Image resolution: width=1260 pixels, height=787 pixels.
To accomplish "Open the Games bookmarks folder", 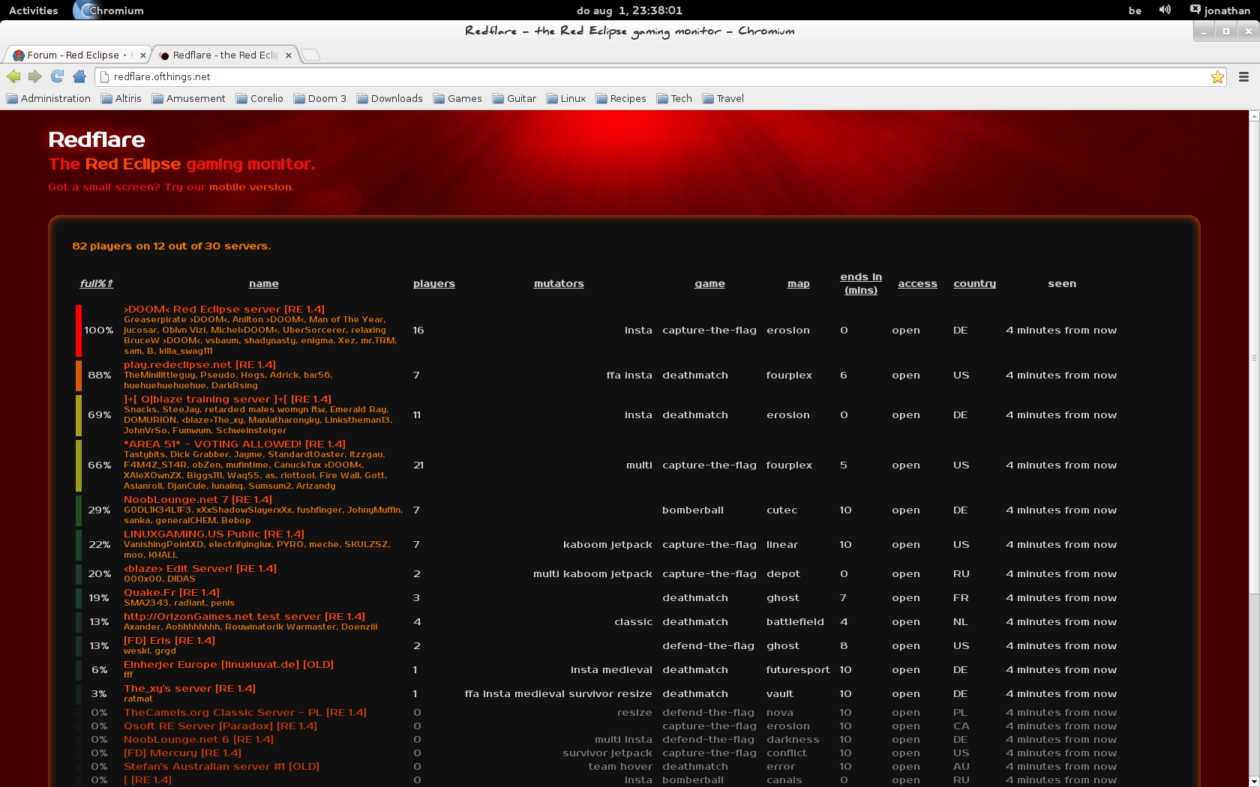I will point(456,99).
